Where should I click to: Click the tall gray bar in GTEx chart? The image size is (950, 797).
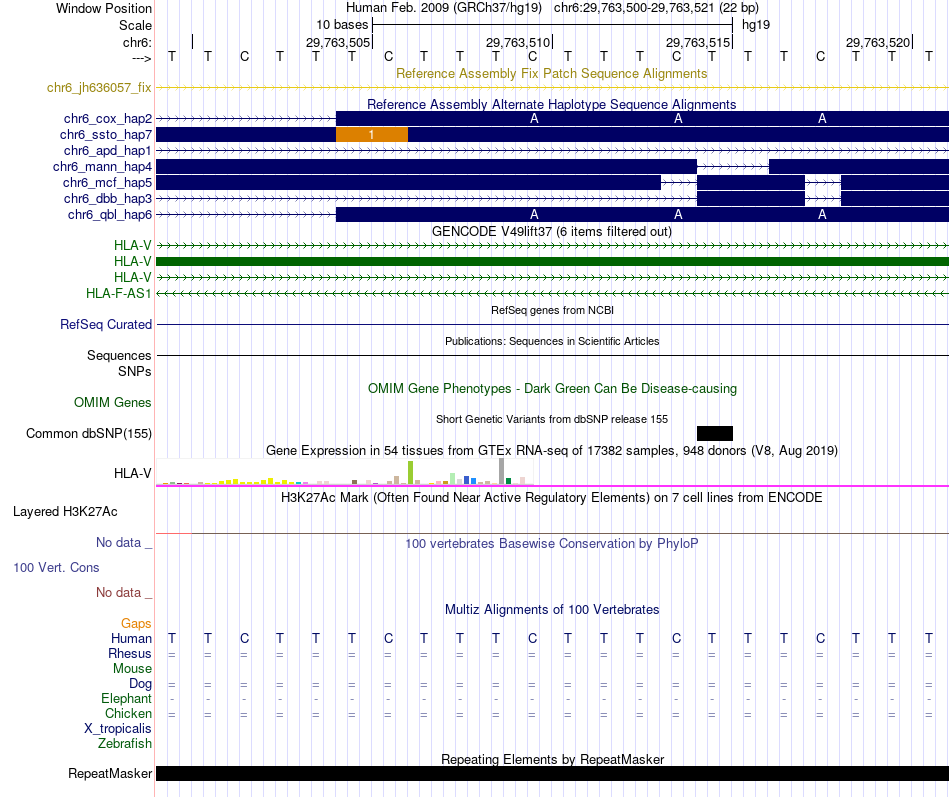coord(501,472)
